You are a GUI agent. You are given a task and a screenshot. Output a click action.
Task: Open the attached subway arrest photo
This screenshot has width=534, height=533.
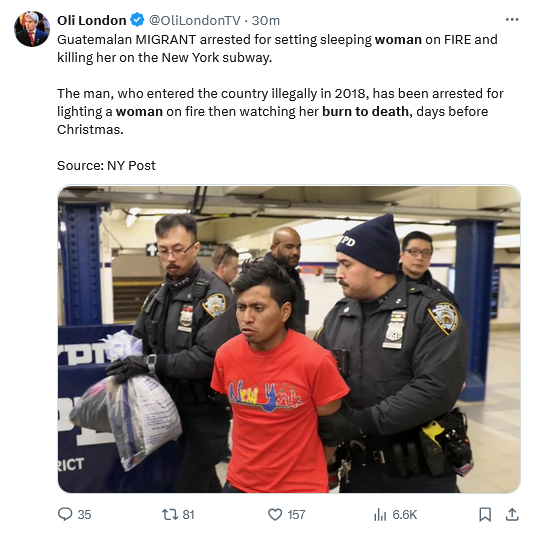[289, 339]
